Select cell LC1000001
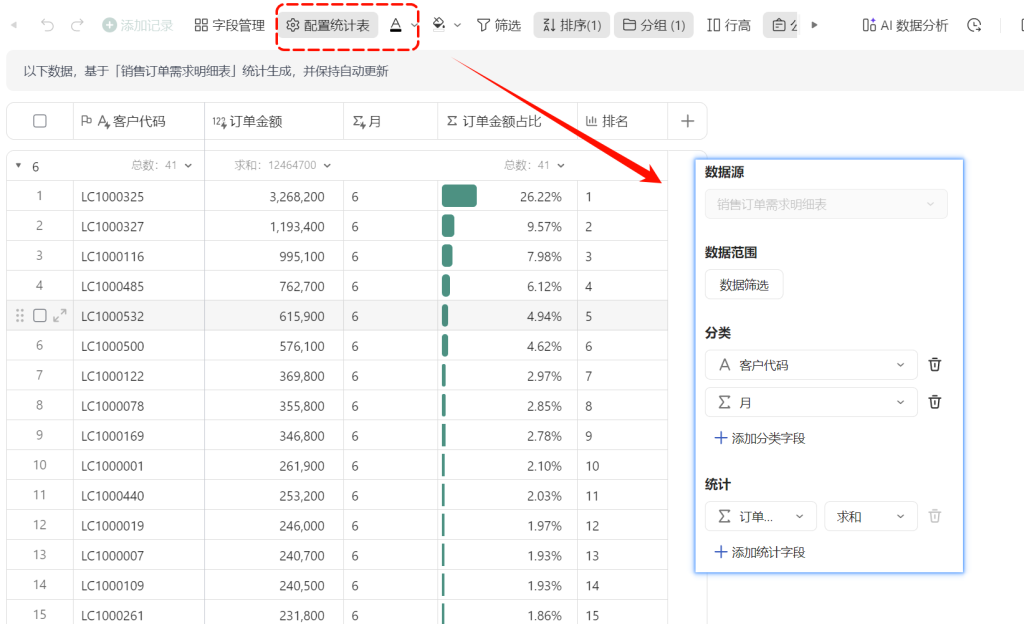 pyautogui.click(x=138, y=466)
